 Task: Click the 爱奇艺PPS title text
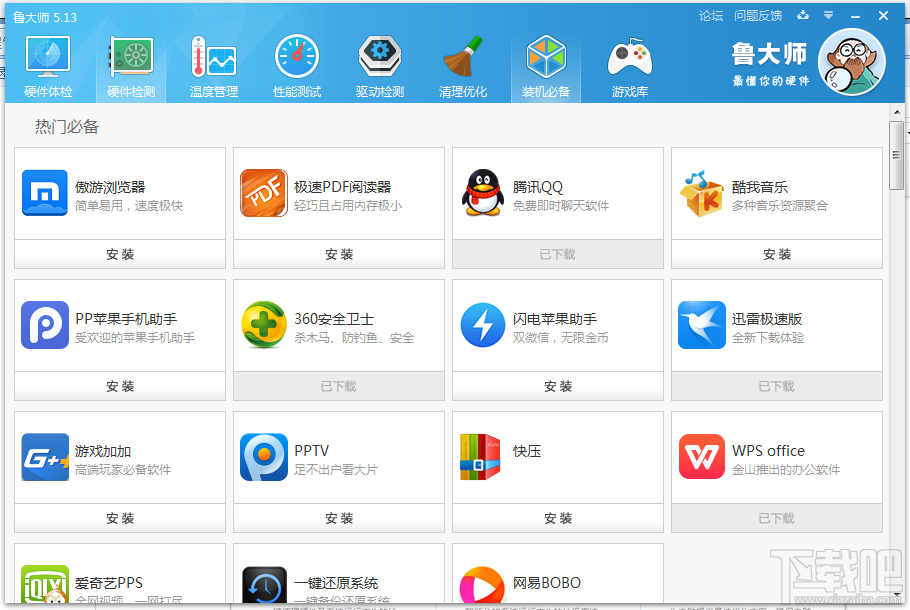pyautogui.click(x=109, y=583)
